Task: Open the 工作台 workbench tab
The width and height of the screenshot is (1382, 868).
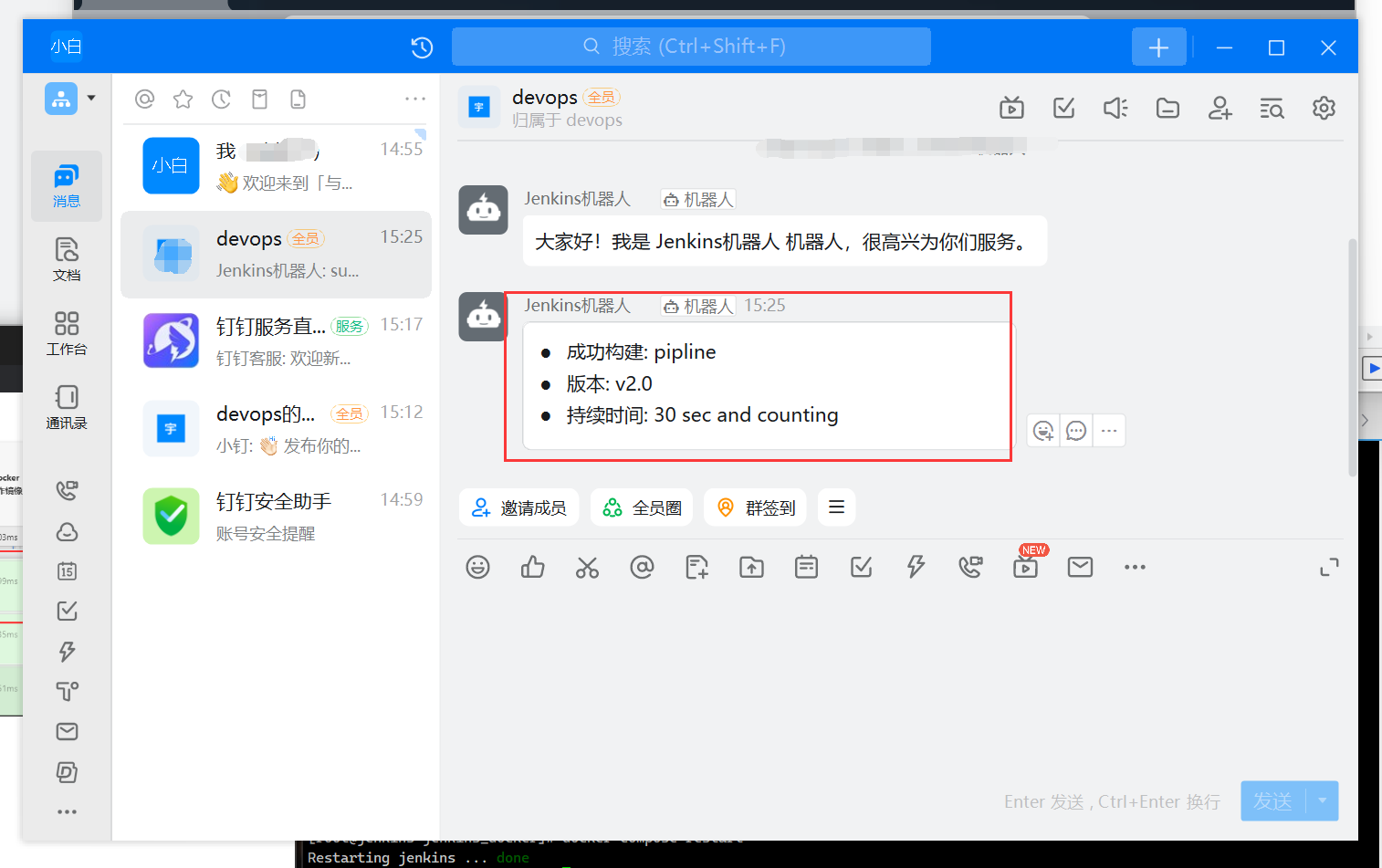Action: pos(67,333)
